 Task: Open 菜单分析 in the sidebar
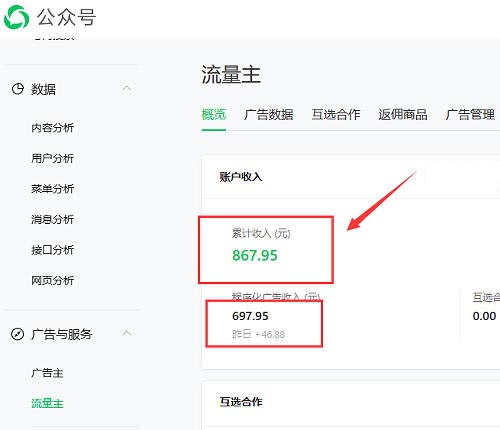tap(53, 189)
